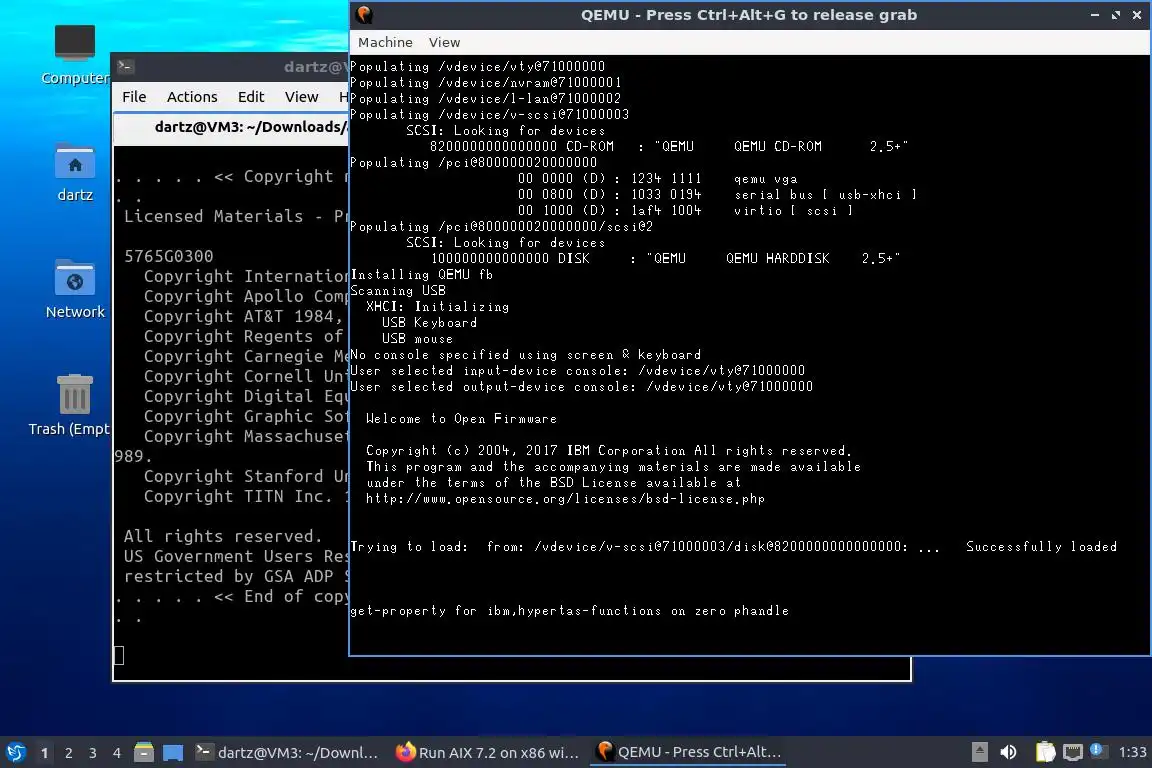Close the QEMU window

point(1137,15)
